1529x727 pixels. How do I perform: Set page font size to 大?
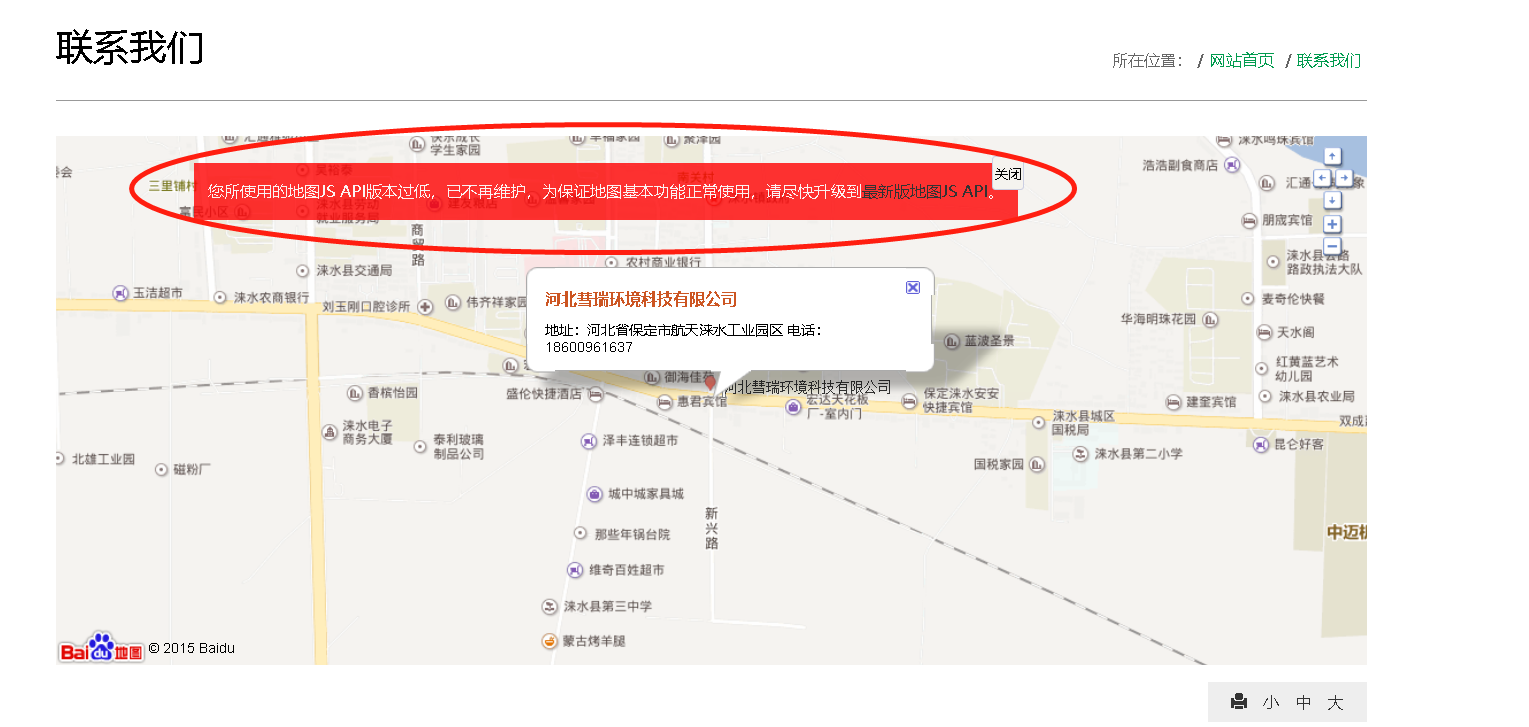point(1335,702)
